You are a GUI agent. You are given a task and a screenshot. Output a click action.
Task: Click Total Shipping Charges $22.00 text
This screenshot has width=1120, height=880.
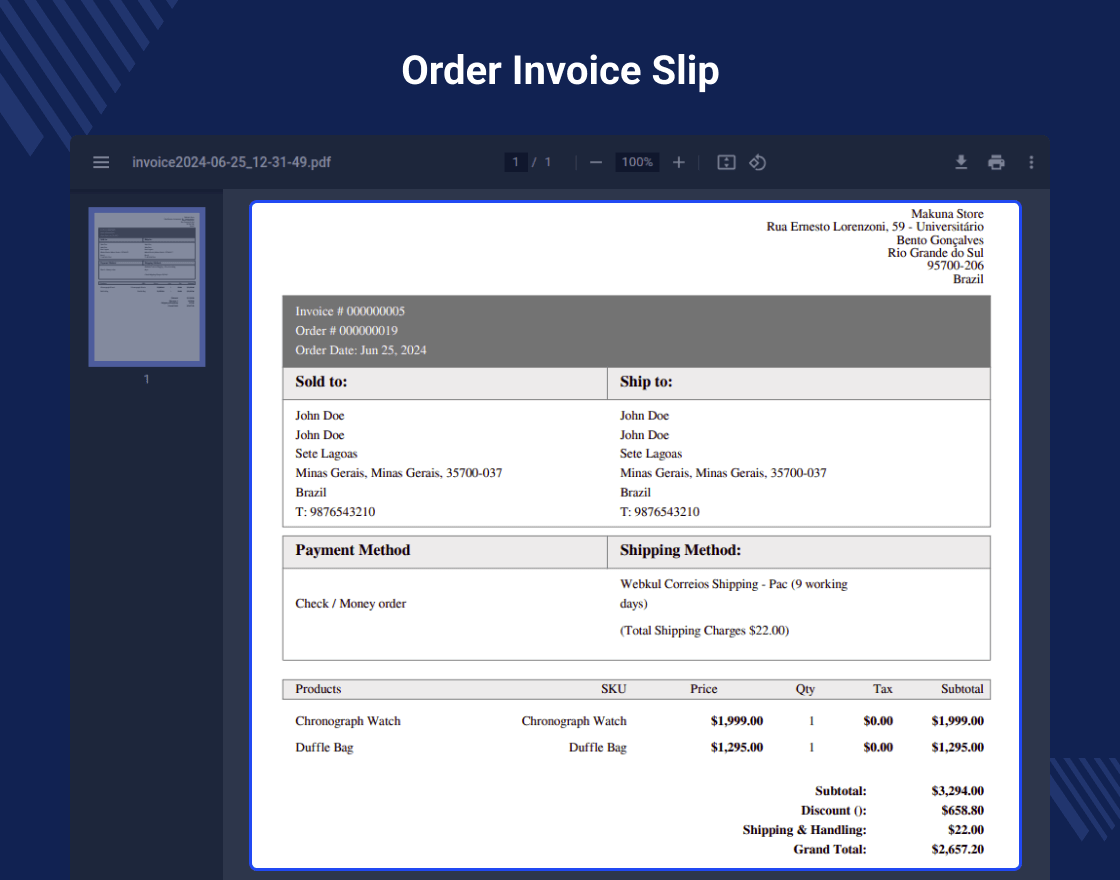click(x=704, y=631)
